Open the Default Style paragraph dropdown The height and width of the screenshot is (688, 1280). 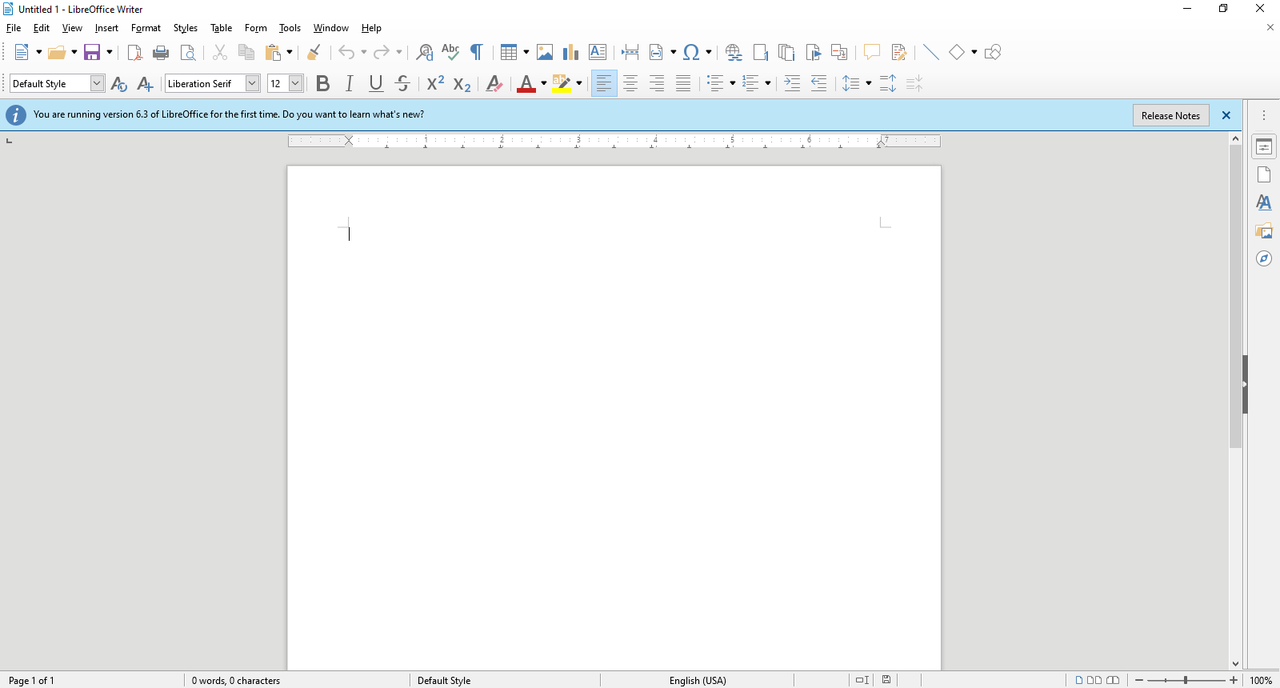pyautogui.click(x=97, y=84)
